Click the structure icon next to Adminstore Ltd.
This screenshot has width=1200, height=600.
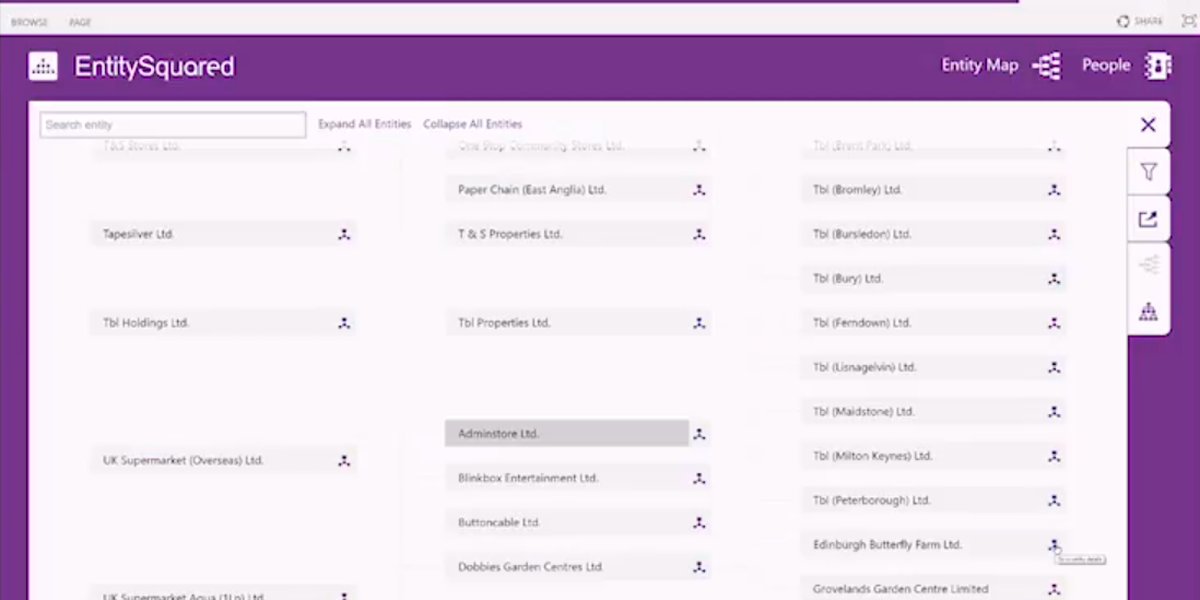(x=699, y=434)
